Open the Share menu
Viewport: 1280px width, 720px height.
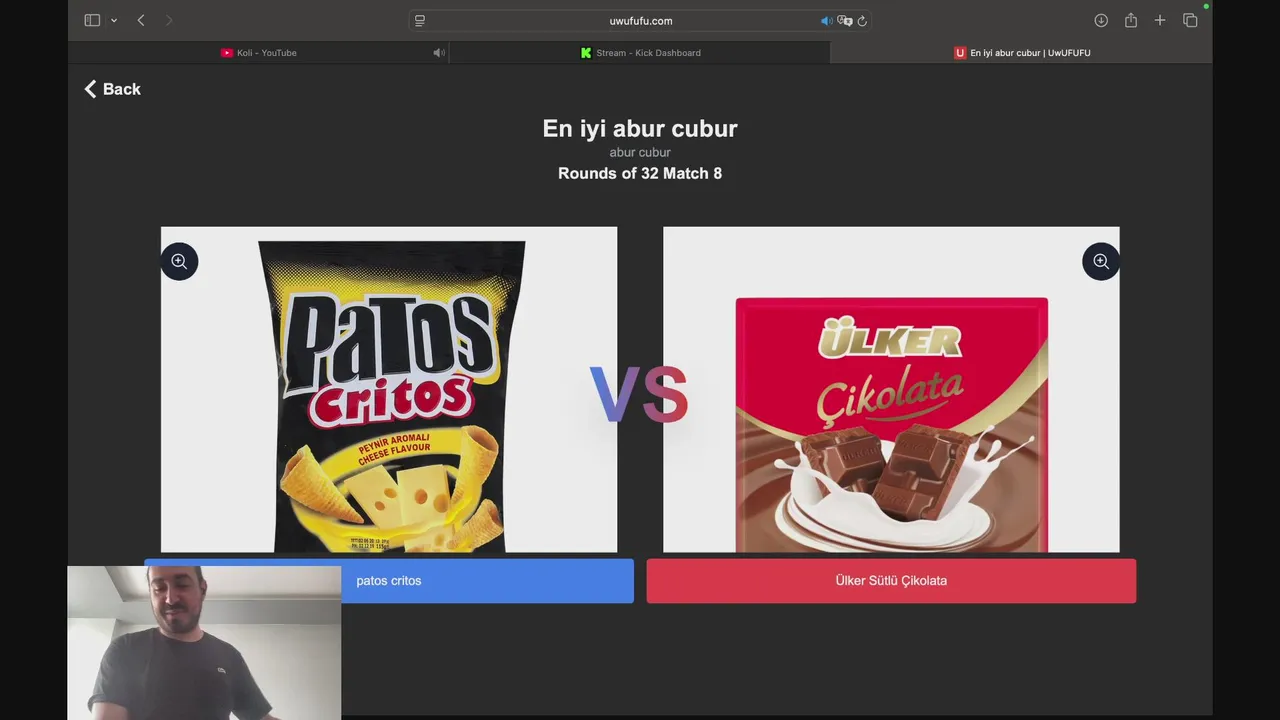pos(1131,20)
